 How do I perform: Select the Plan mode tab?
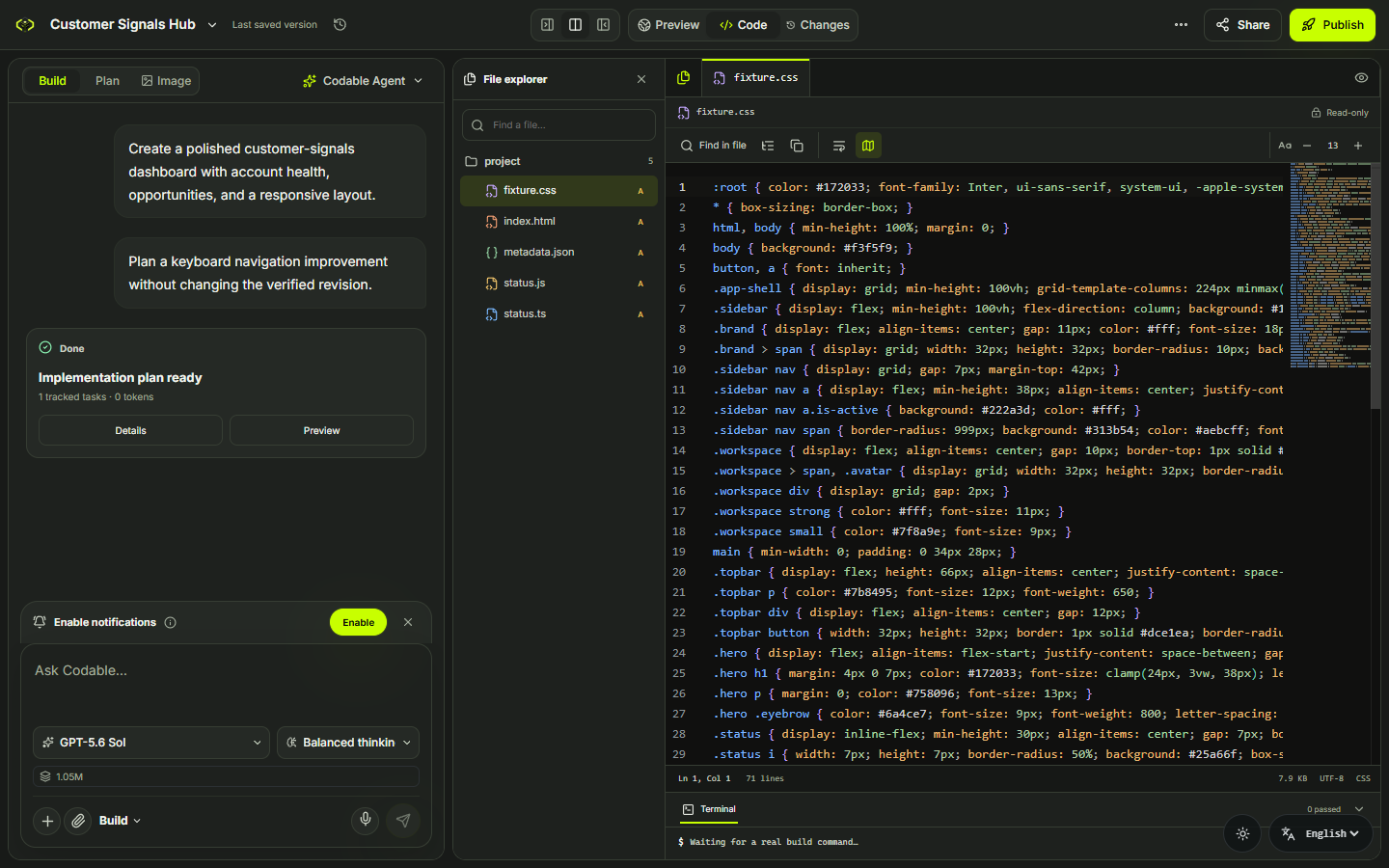tap(107, 81)
